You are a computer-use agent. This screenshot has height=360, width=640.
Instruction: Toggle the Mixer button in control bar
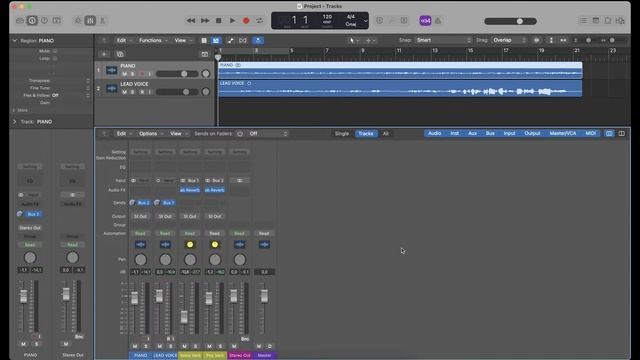90,20
